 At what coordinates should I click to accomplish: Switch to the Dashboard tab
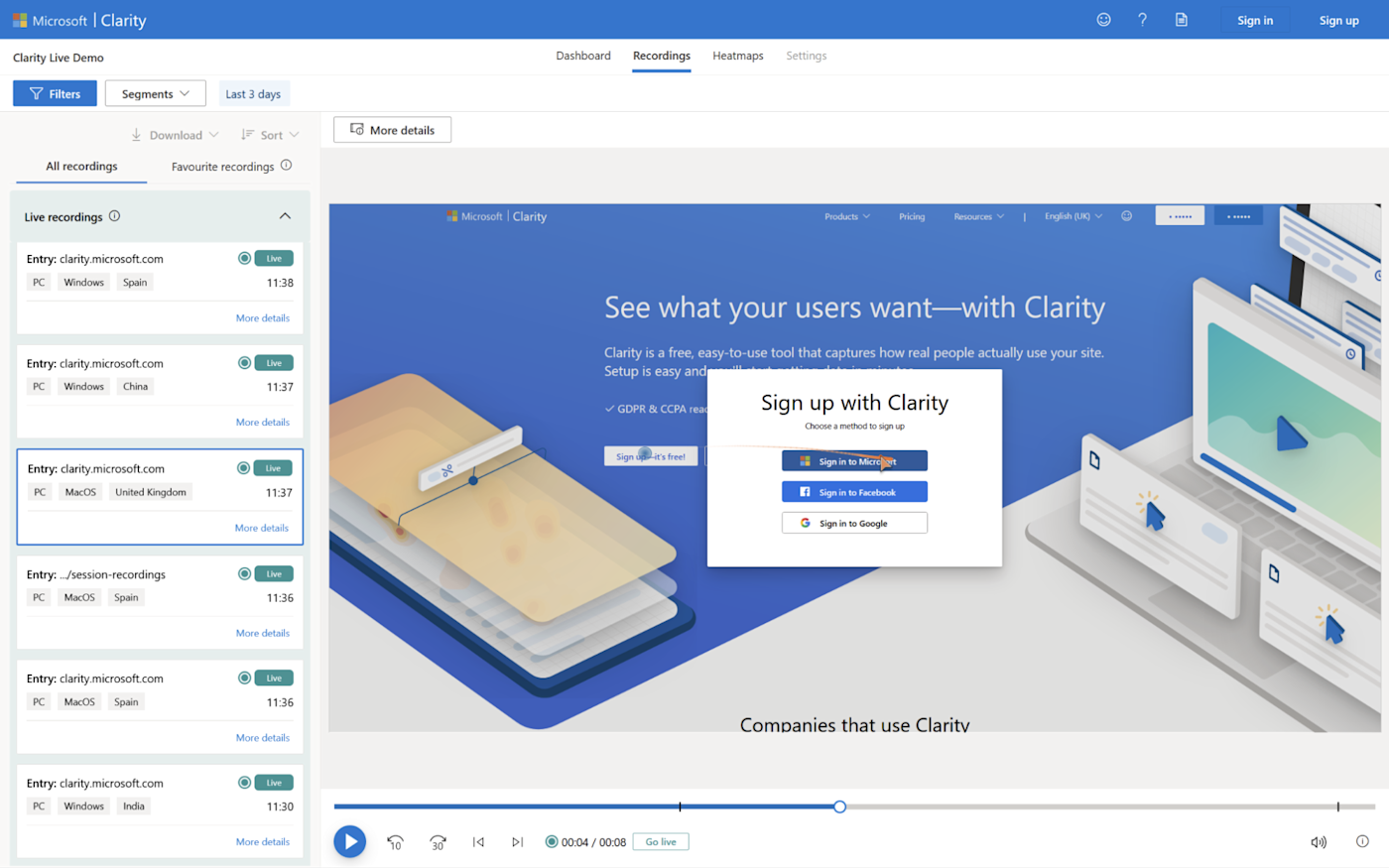click(x=583, y=56)
